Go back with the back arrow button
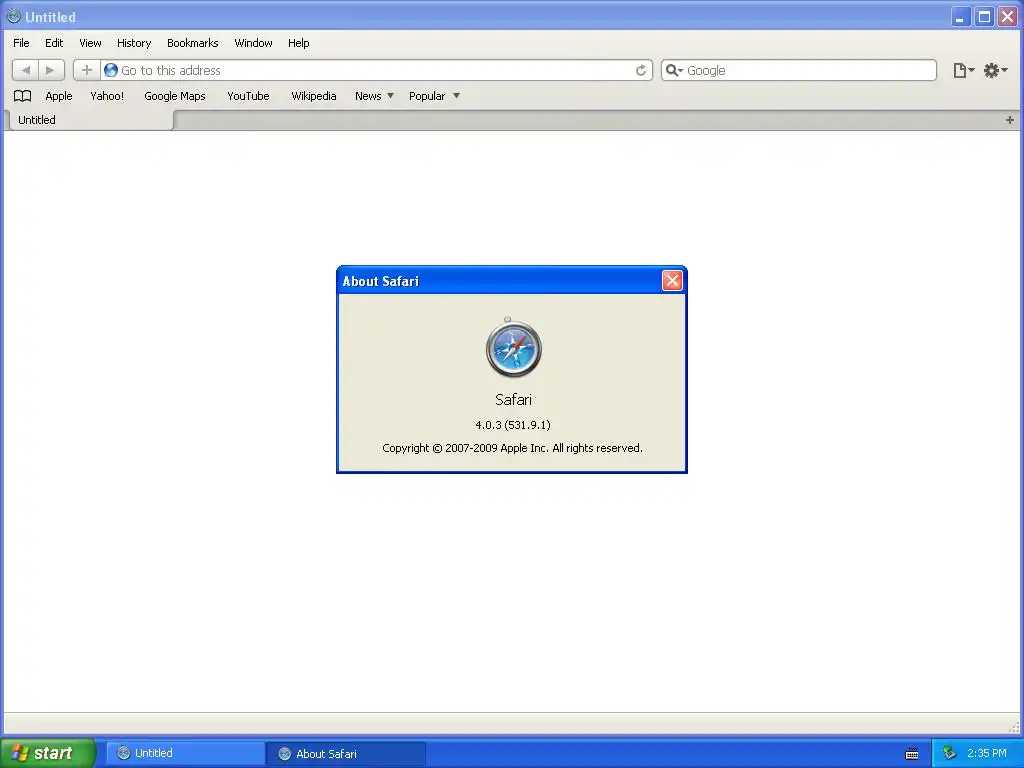The height and width of the screenshot is (768, 1024). coord(25,70)
